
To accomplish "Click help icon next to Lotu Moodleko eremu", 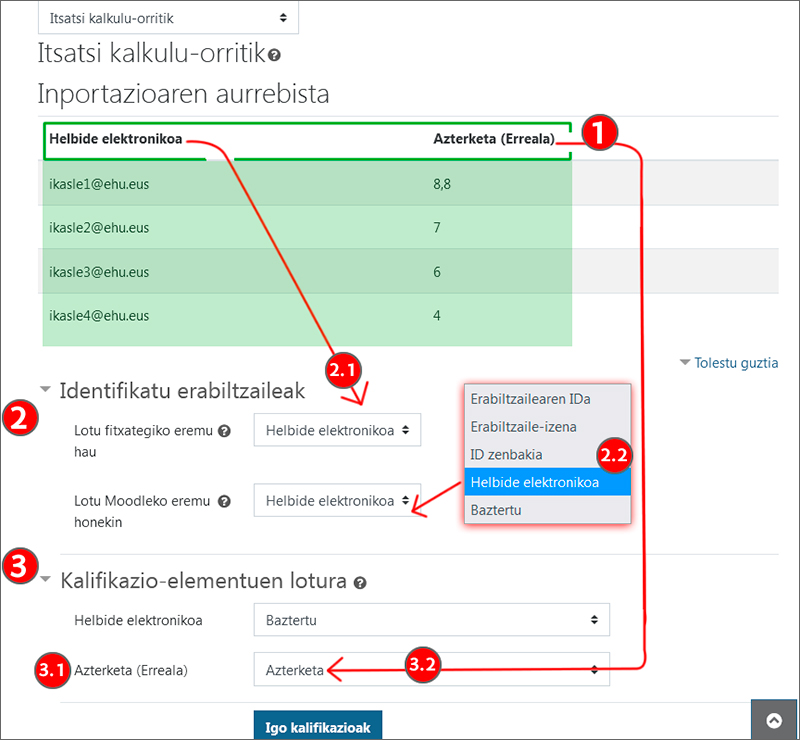I will click(x=224, y=501).
